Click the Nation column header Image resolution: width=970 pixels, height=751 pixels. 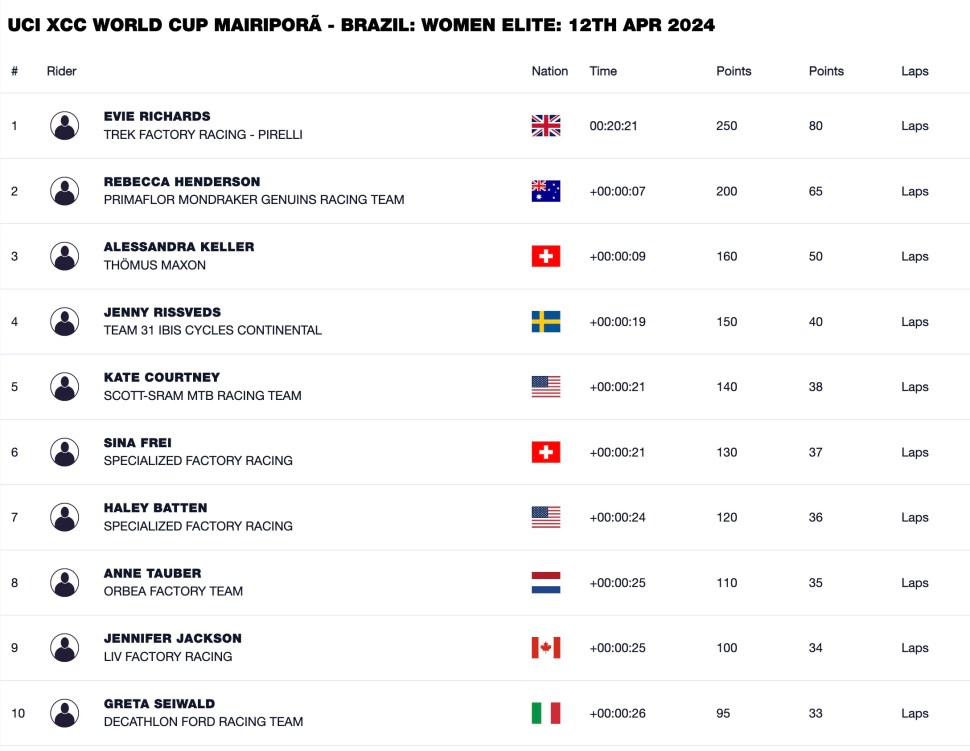pyautogui.click(x=550, y=71)
